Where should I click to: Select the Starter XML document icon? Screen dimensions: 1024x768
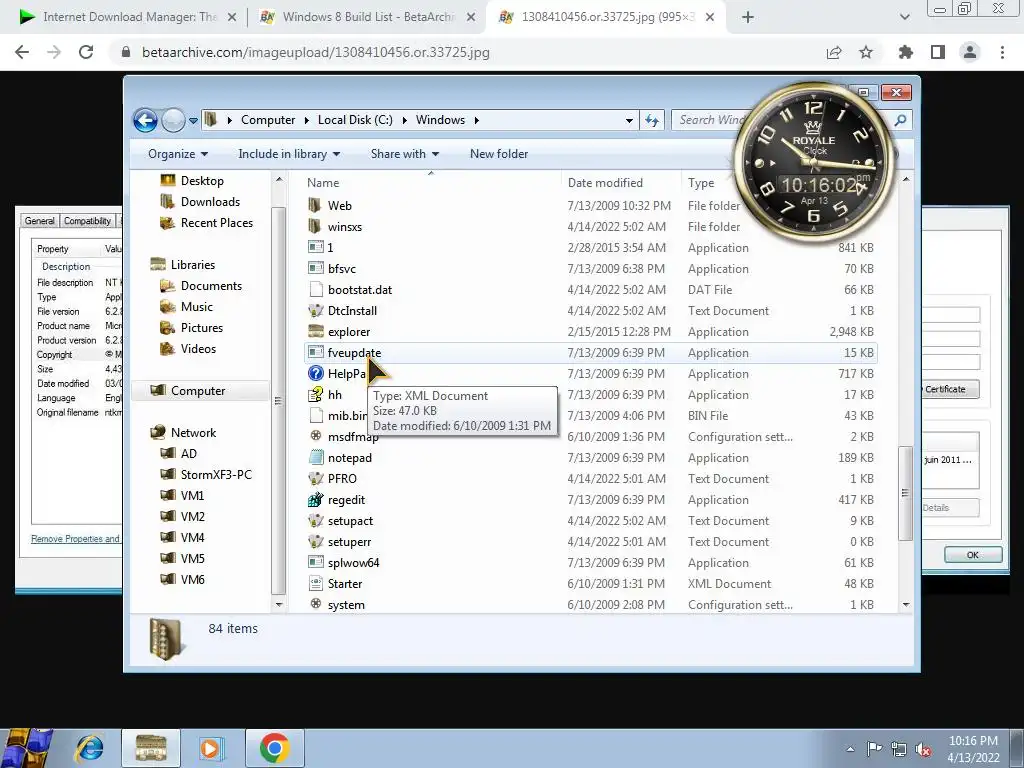(315, 584)
